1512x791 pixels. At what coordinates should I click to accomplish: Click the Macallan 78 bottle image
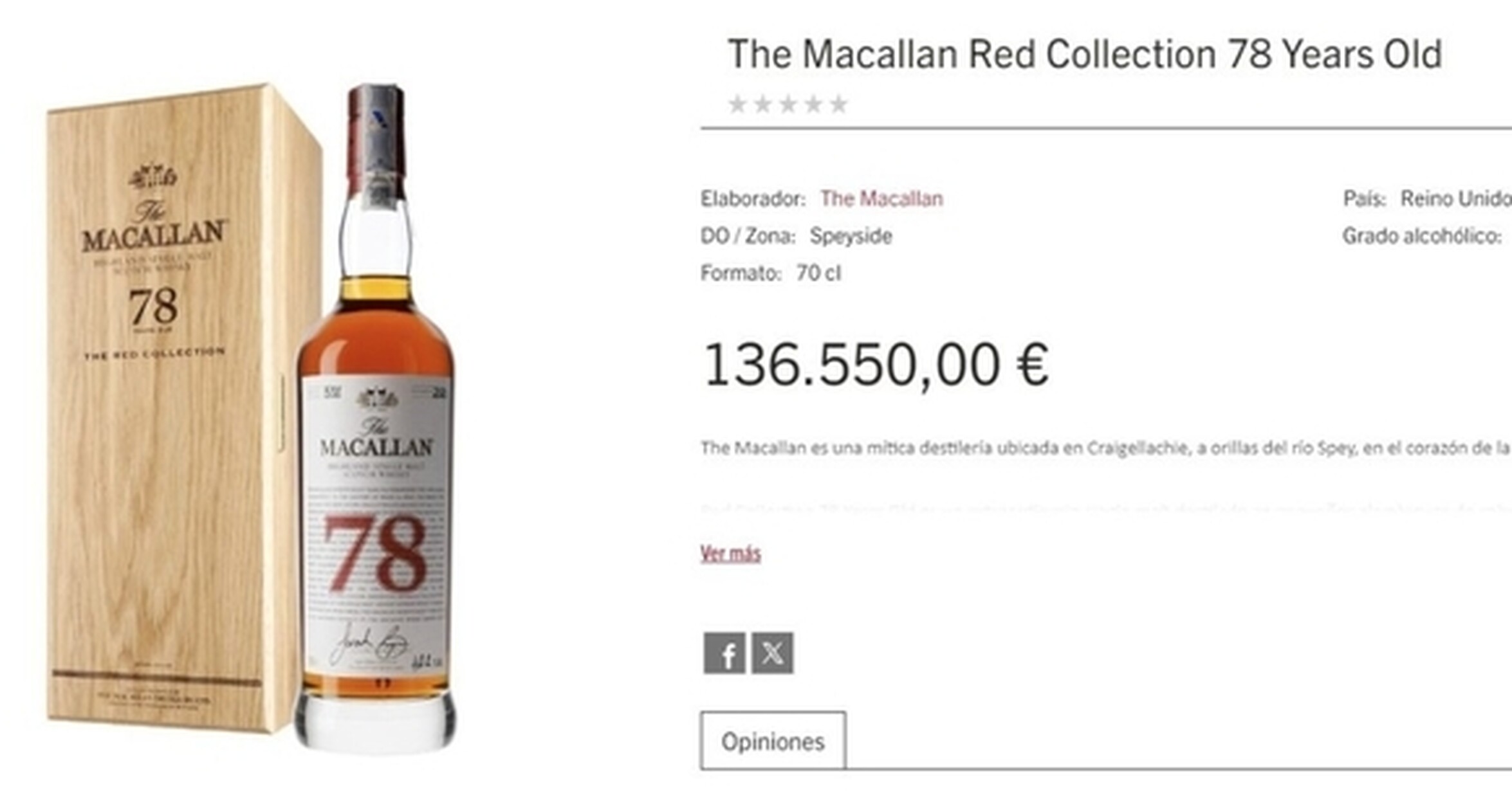tap(376, 418)
